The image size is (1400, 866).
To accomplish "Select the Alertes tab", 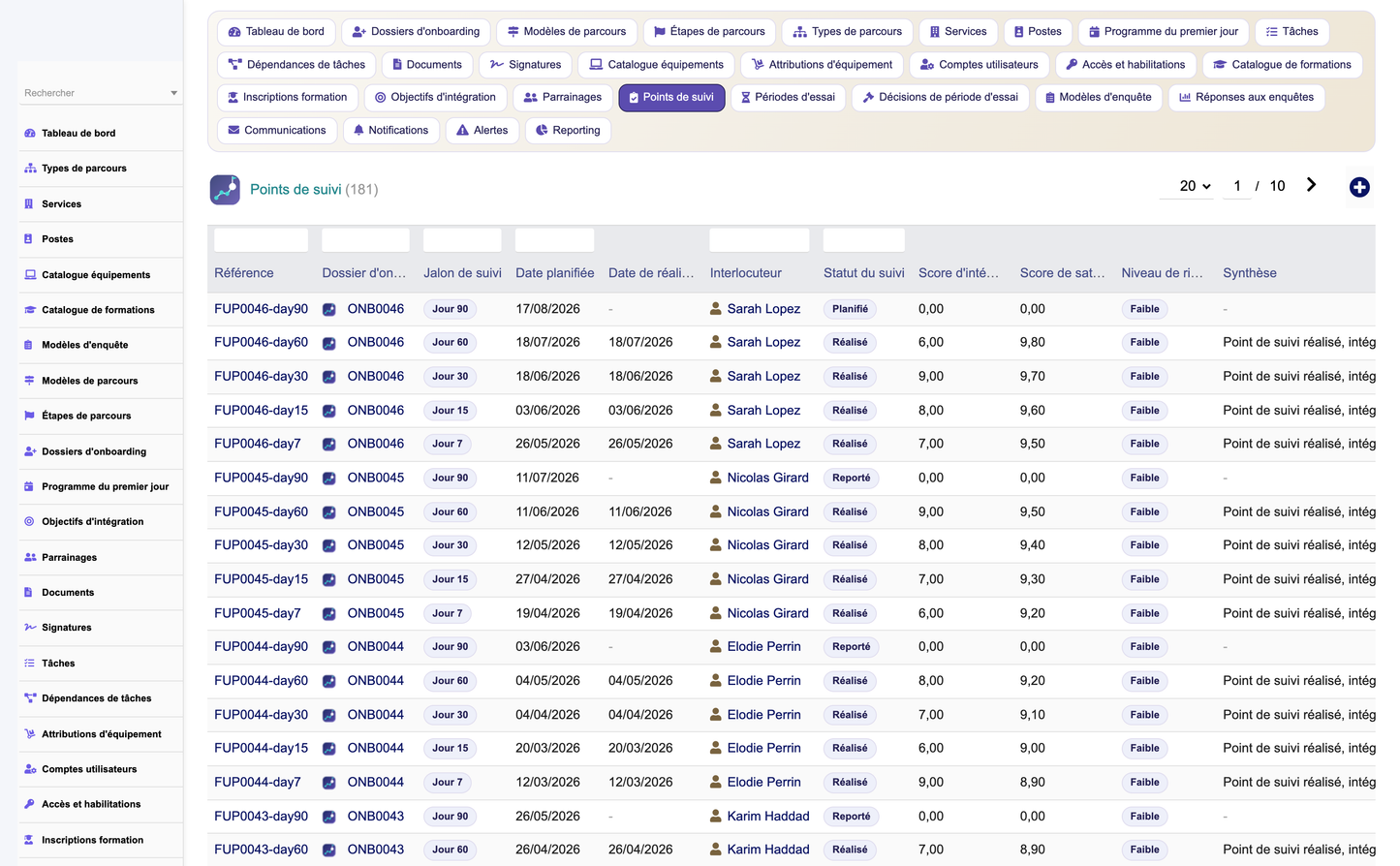I will pos(482,130).
